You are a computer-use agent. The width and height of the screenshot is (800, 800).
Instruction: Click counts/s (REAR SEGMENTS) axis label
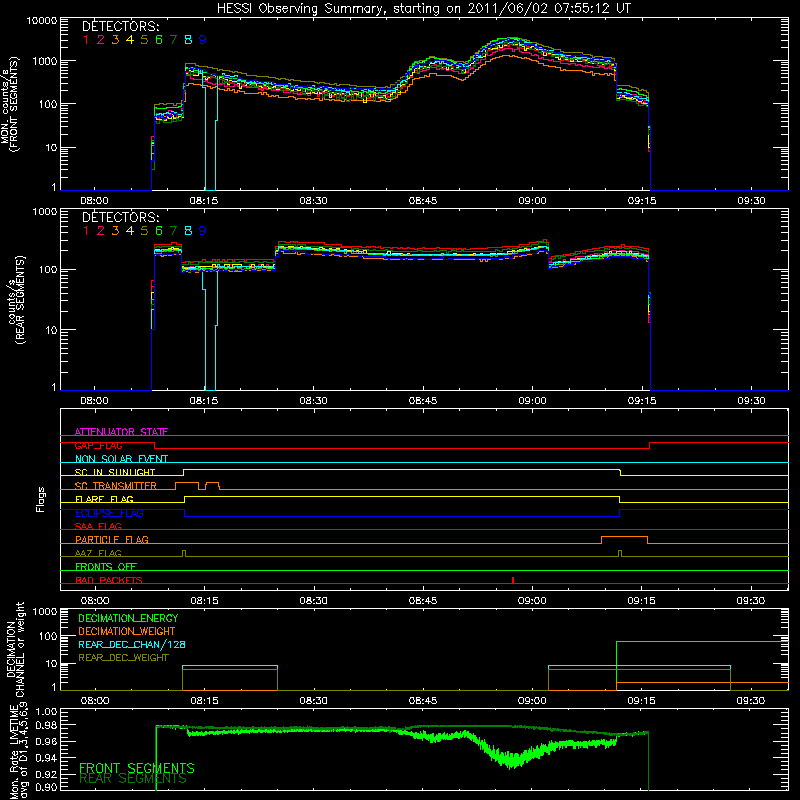click(x=15, y=300)
